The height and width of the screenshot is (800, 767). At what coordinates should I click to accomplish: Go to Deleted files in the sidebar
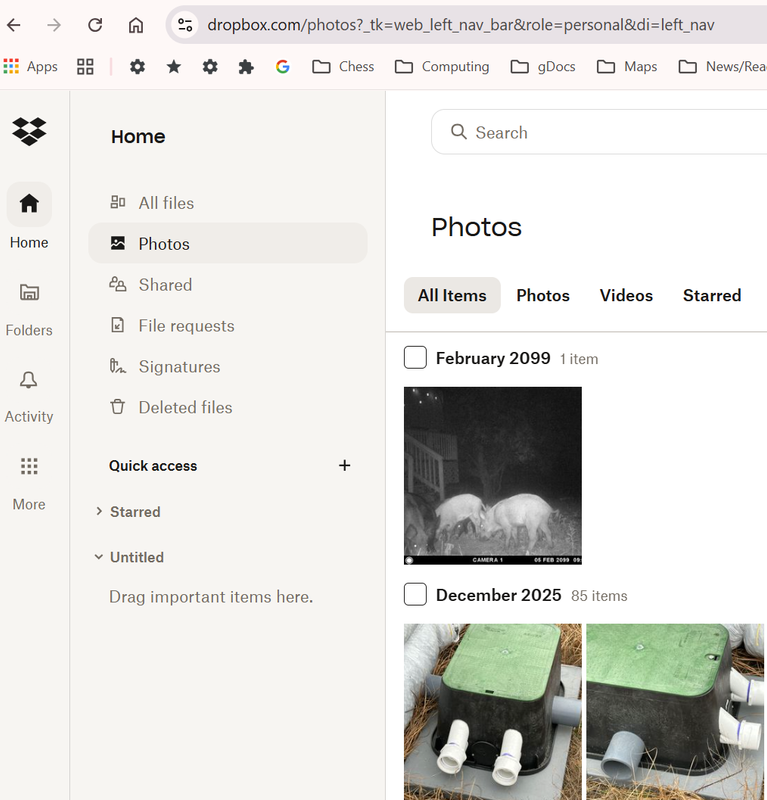[x=185, y=407]
